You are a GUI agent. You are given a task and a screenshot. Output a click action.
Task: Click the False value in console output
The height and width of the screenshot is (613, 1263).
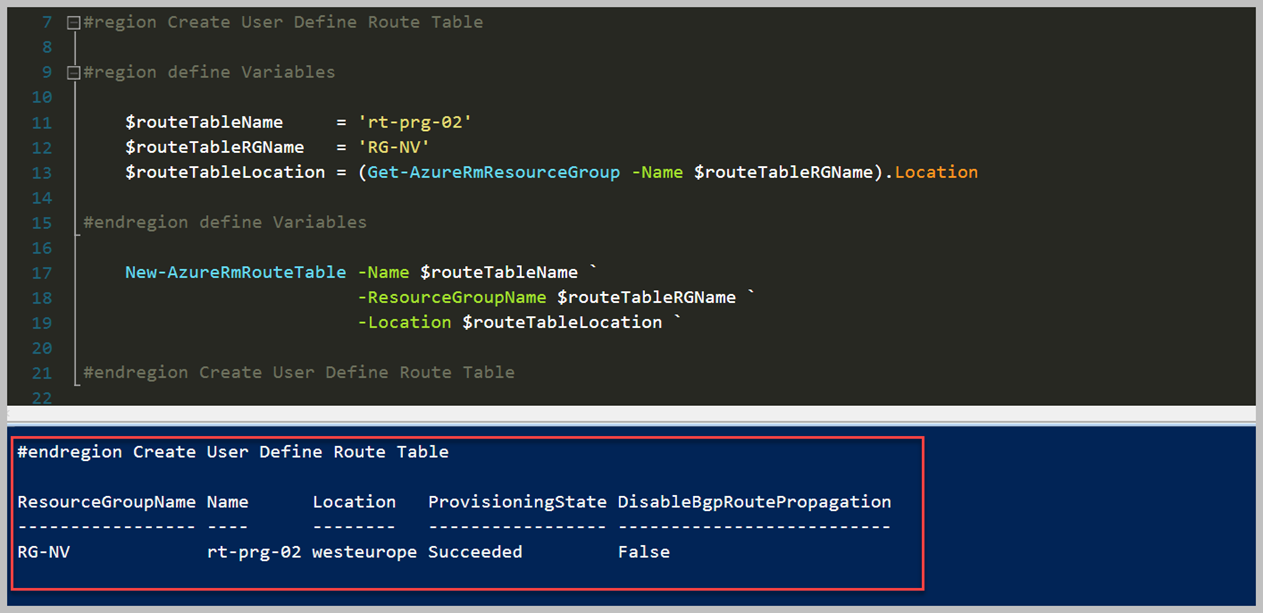click(x=643, y=552)
